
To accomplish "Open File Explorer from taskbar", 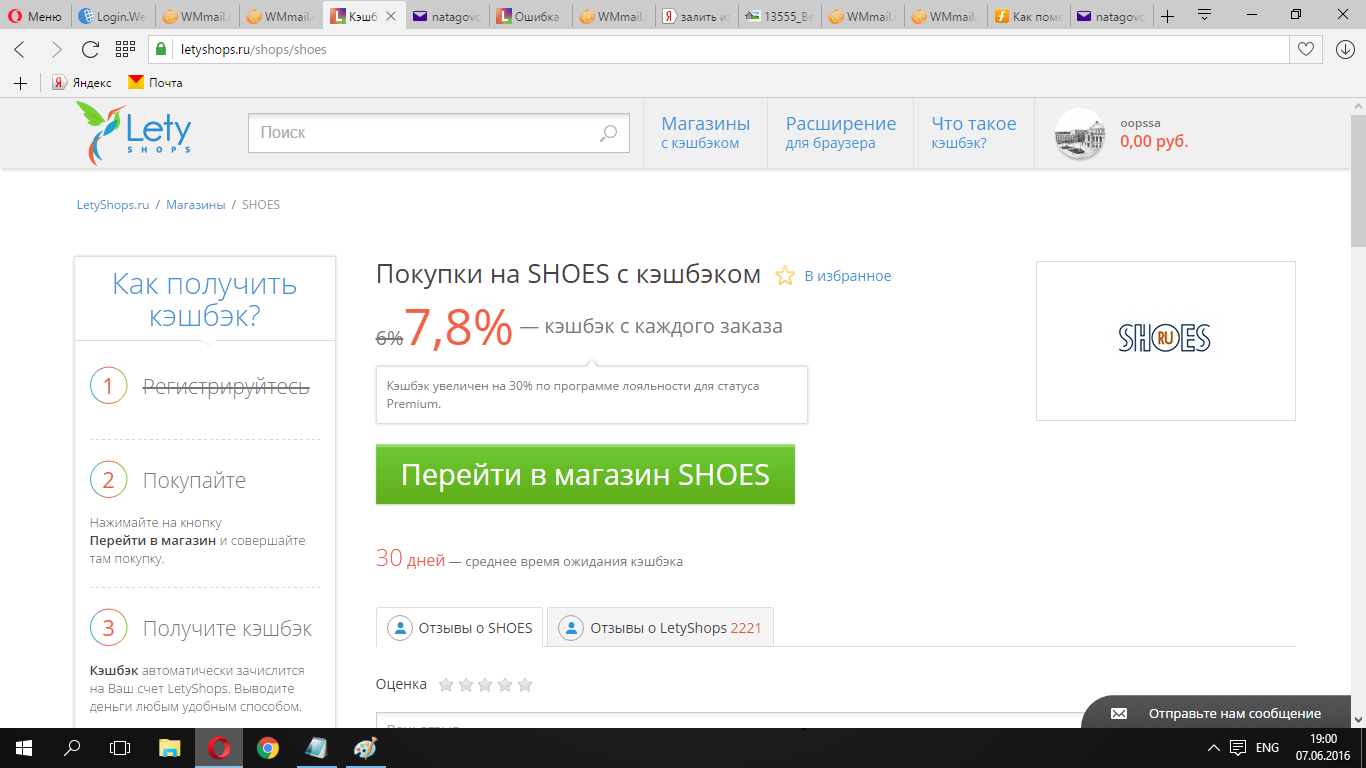I will click(170, 747).
